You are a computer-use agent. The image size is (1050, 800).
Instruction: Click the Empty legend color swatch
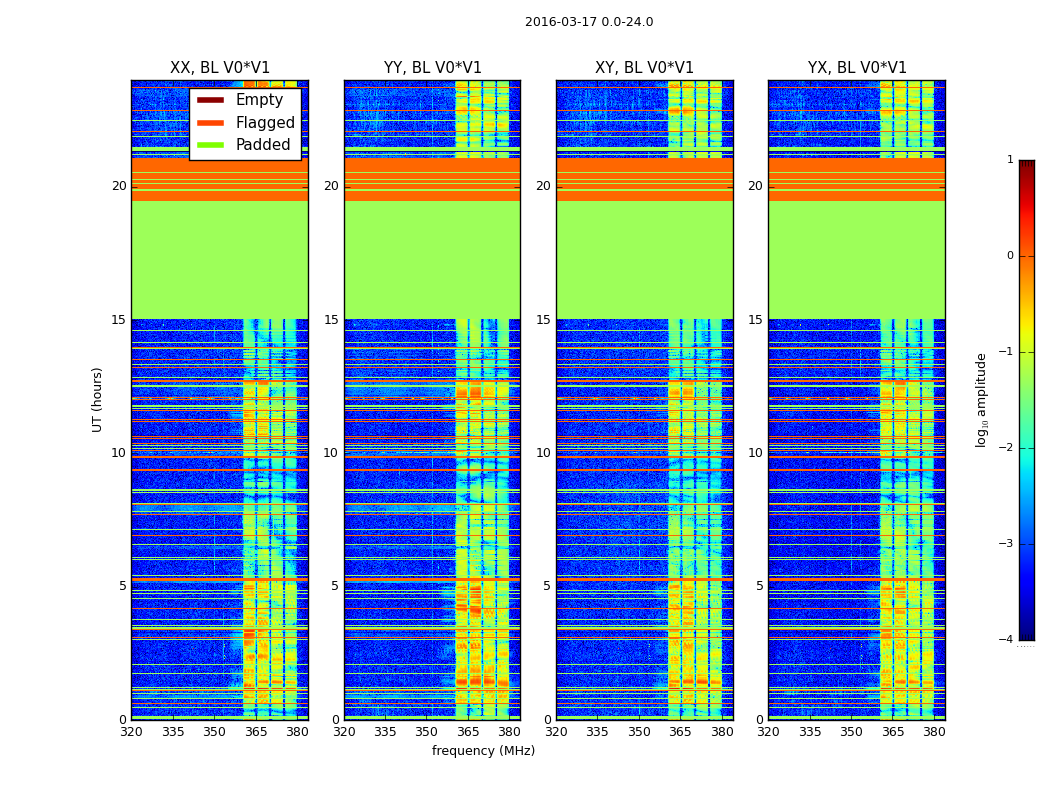(x=210, y=100)
